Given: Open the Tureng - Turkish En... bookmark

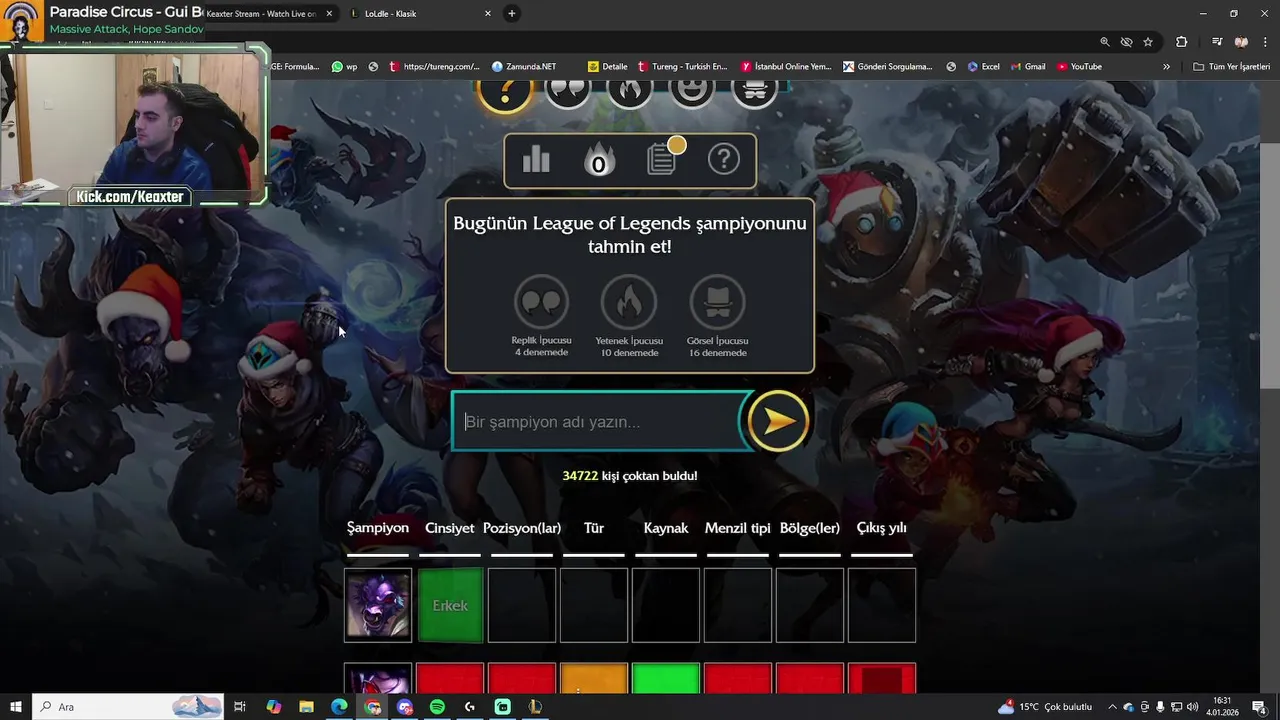Looking at the screenshot, I should coord(682,67).
